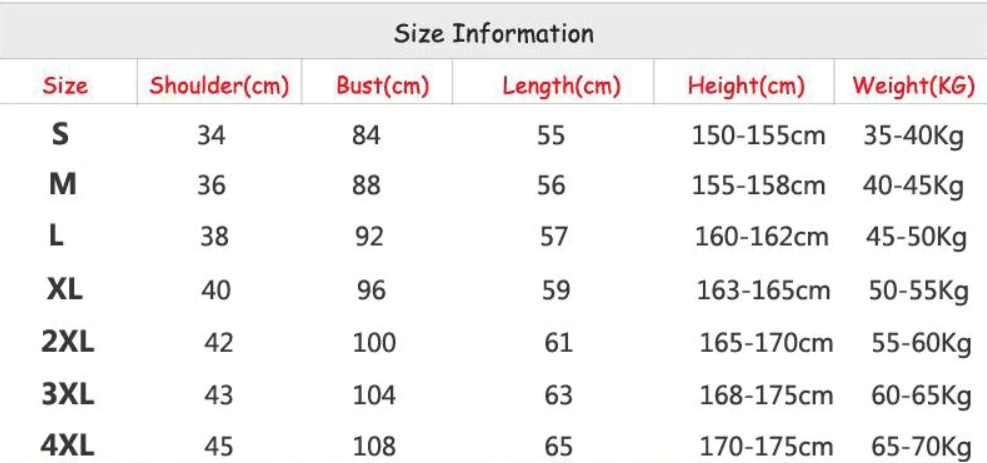The height and width of the screenshot is (463, 987).
Task: Select the 3XL size row label
Action: pos(67,395)
